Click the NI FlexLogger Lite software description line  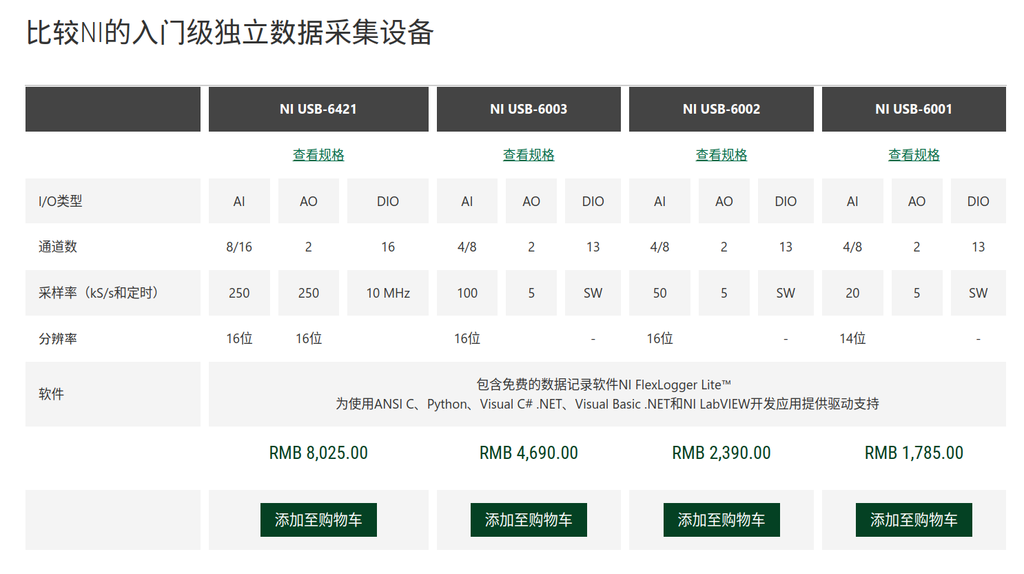click(x=604, y=385)
